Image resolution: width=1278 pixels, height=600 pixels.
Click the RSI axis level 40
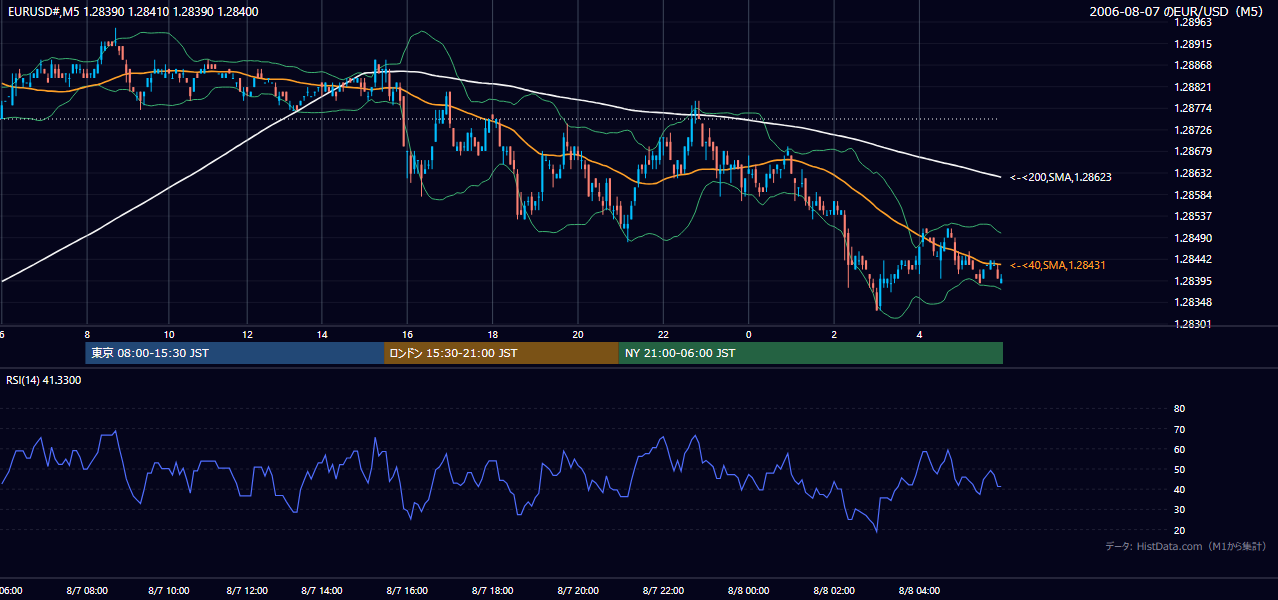pos(1179,489)
